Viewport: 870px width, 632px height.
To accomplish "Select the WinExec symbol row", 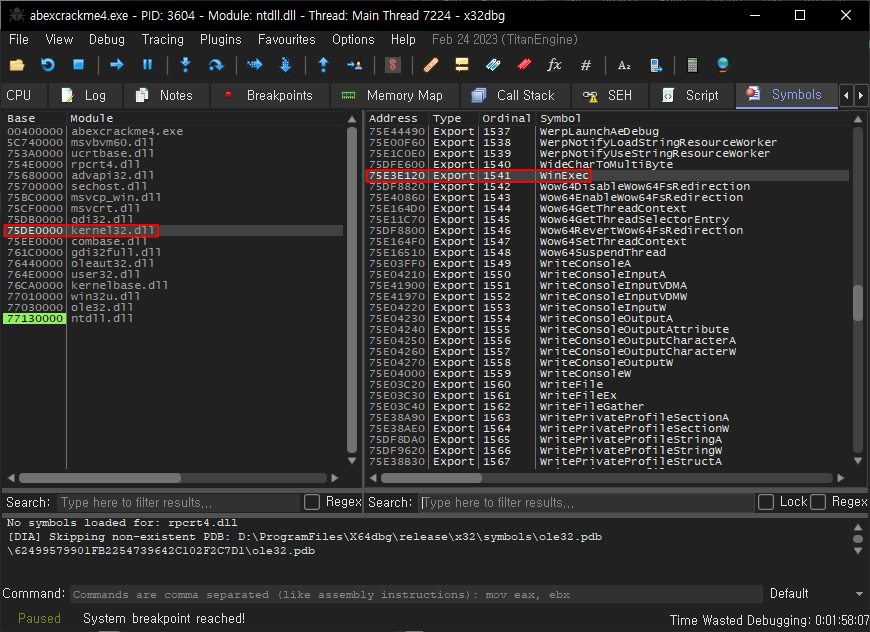I will (x=607, y=175).
